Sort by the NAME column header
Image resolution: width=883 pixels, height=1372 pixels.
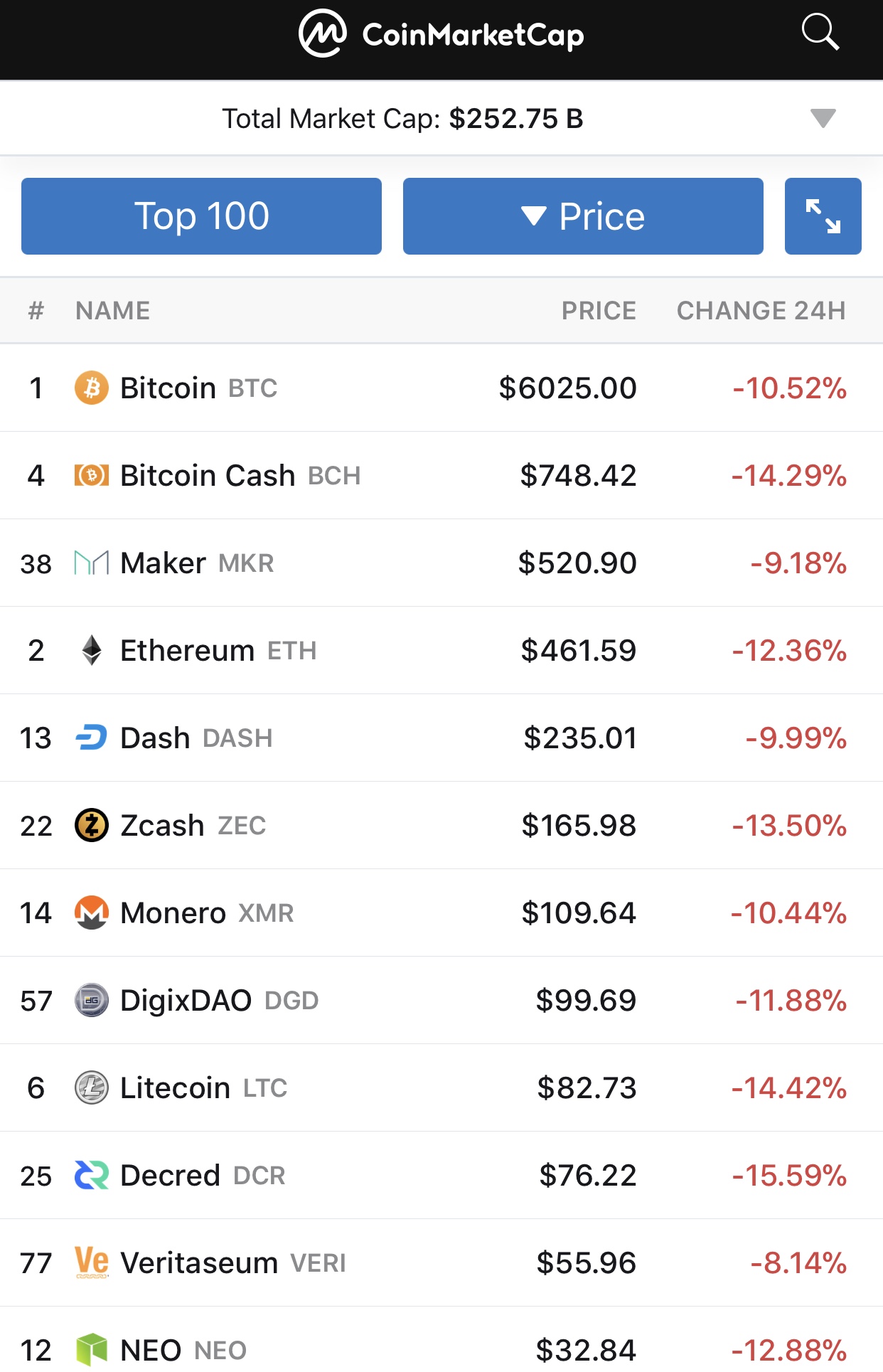[112, 311]
